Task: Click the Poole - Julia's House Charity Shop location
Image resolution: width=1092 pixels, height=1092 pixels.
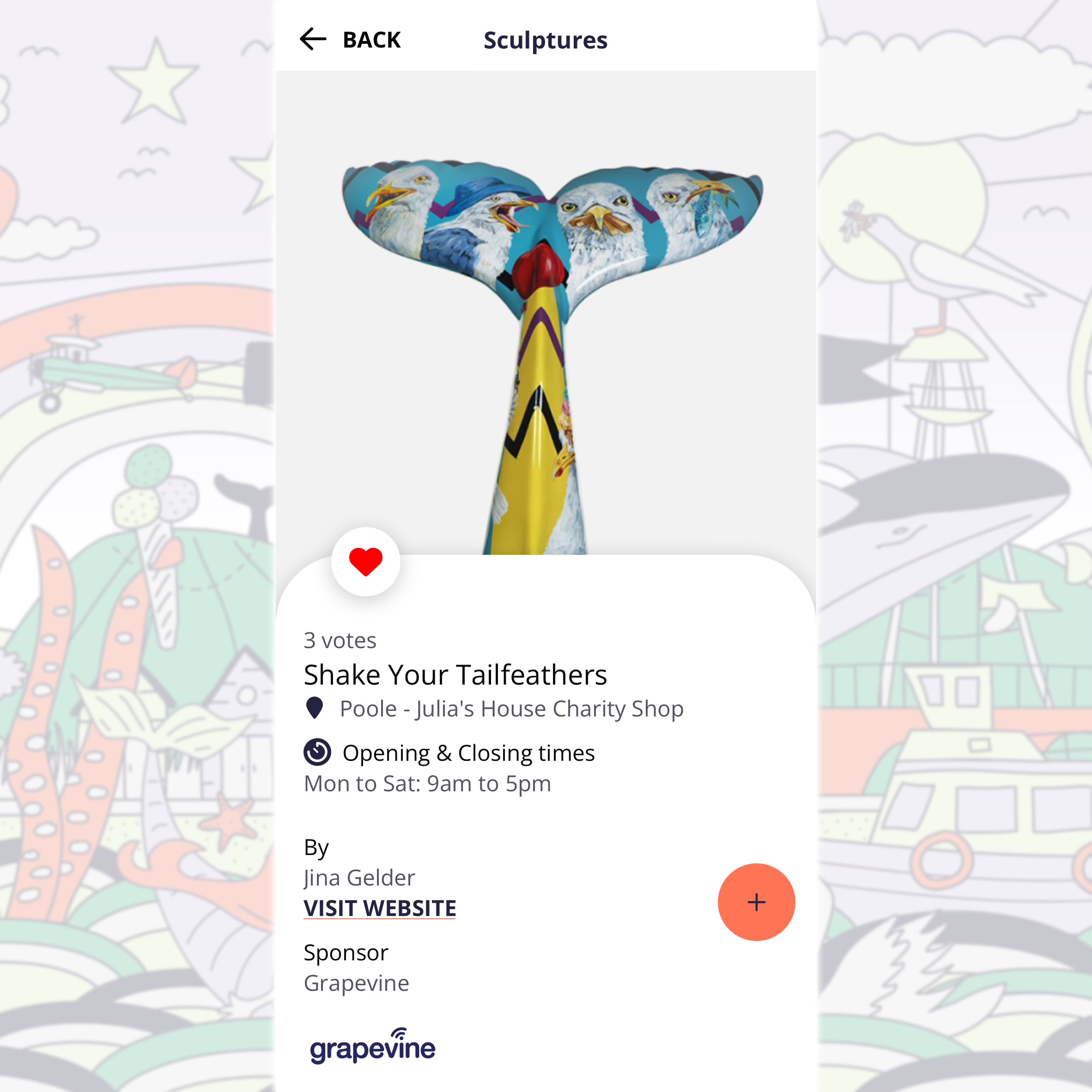Action: [511, 709]
